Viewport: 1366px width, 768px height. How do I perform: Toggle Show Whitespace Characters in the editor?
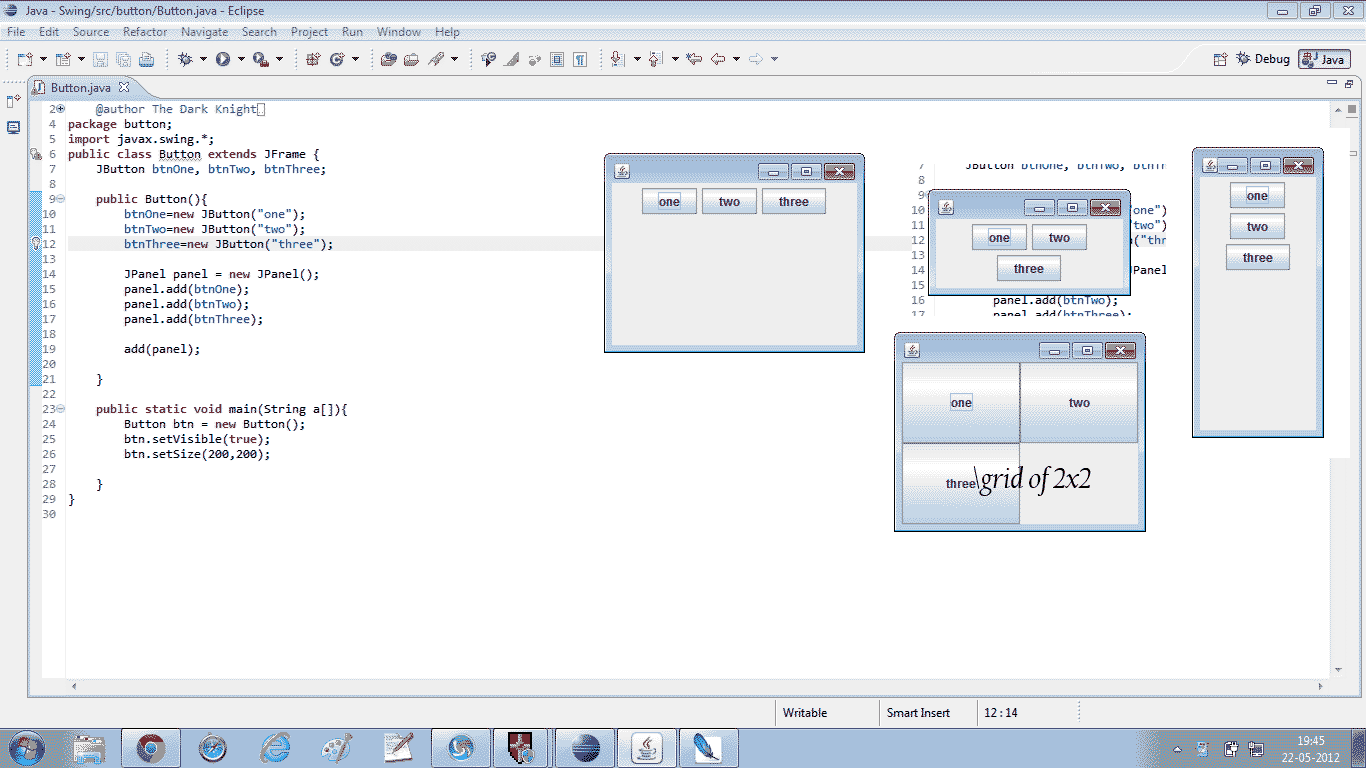[580, 58]
